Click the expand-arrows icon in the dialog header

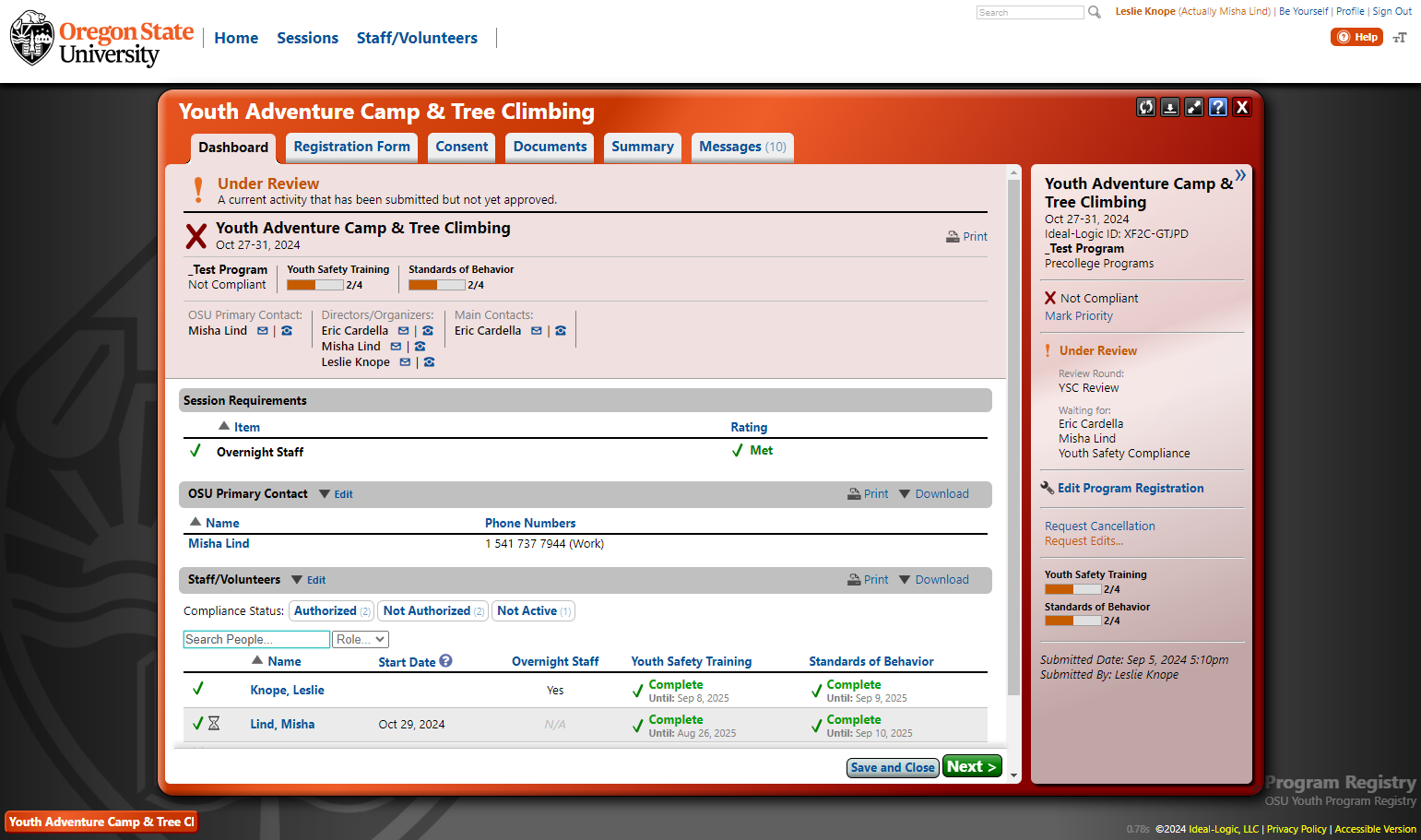(1194, 107)
